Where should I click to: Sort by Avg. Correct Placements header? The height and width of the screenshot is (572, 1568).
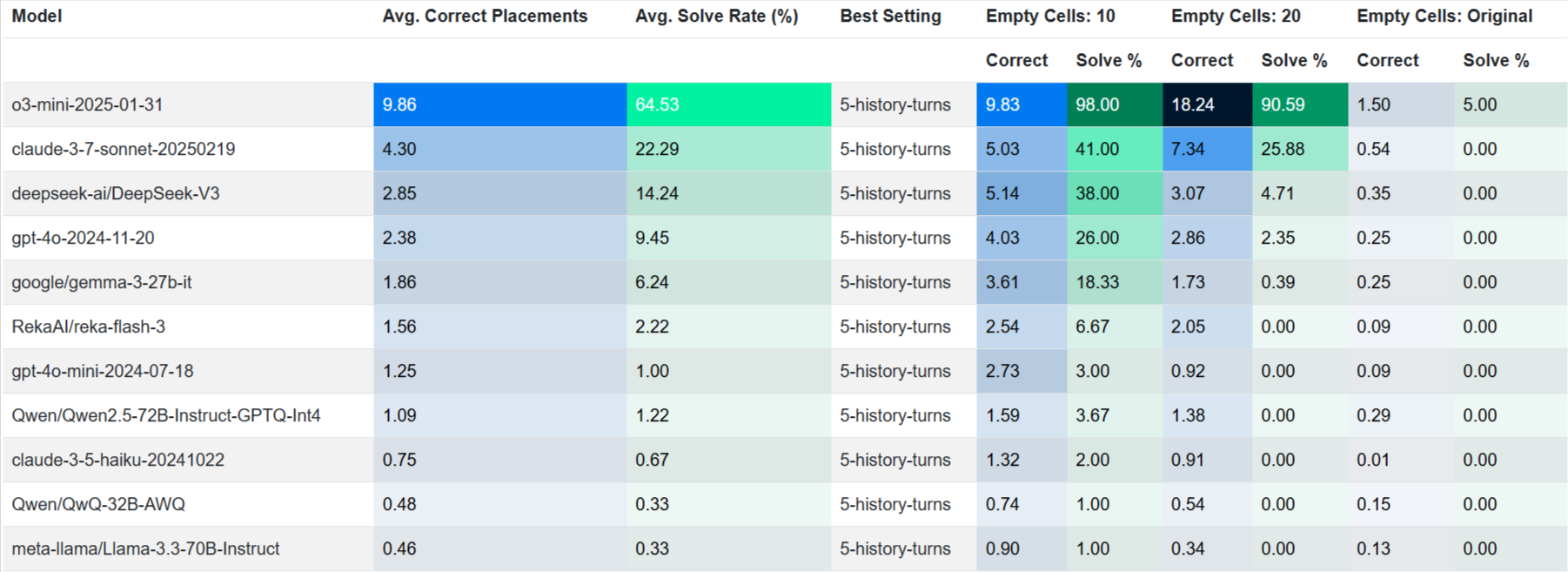485,17
